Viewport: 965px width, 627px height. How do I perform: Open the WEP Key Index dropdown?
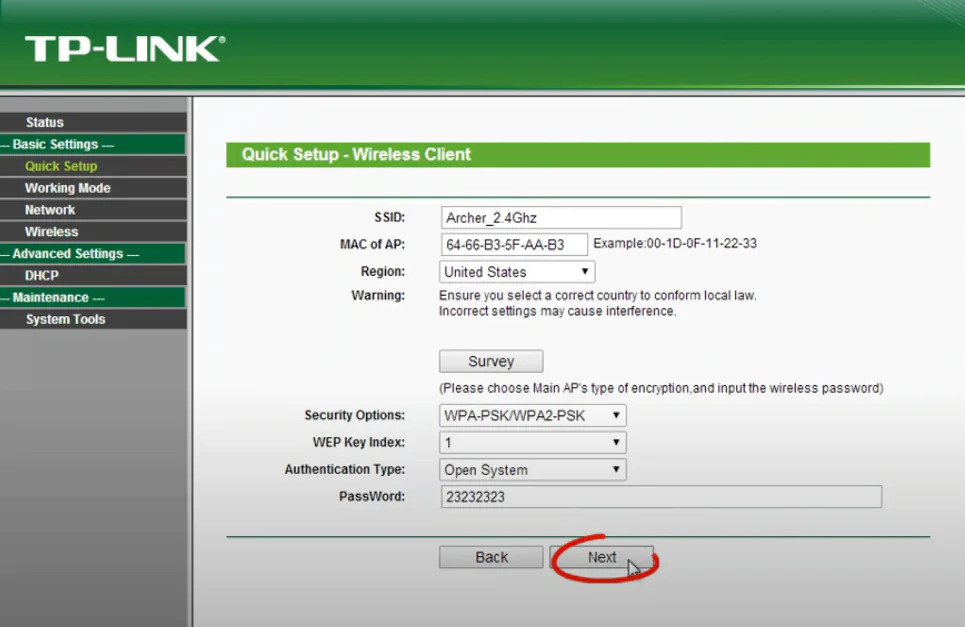(x=533, y=442)
